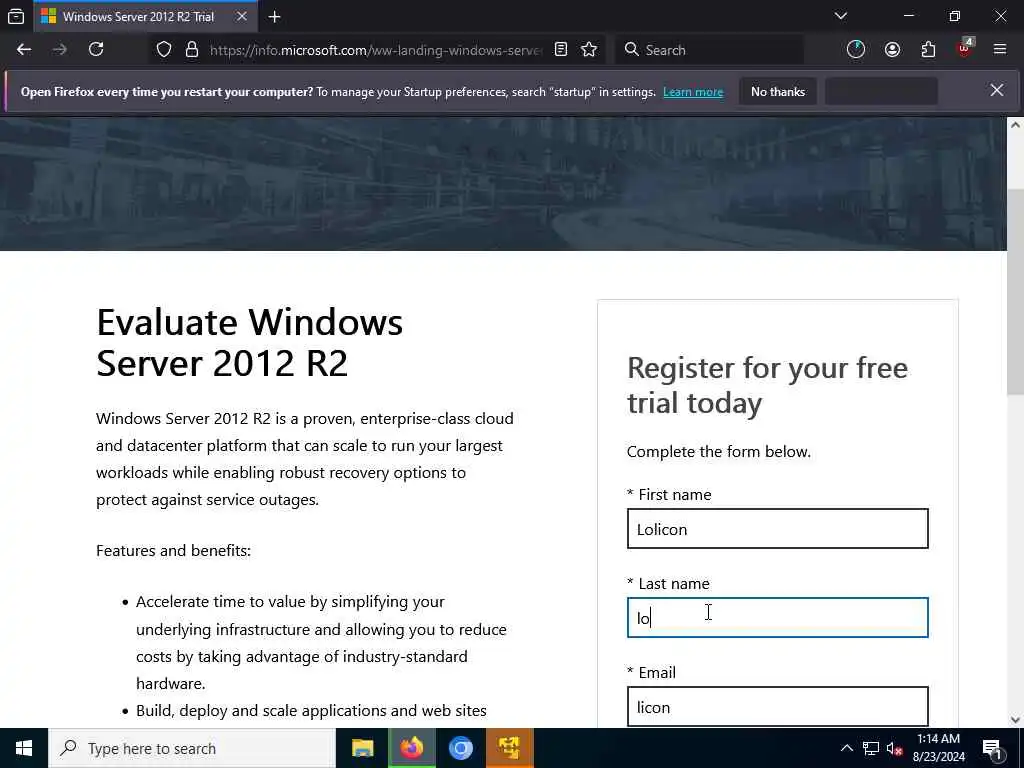Screen dimensions: 1024x768
Task: Reload the current page
Action: (96, 50)
